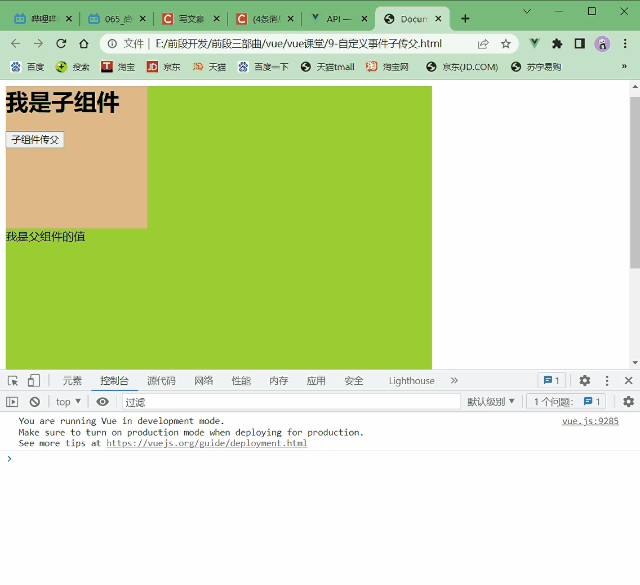Click the page vertical scrollbar
This screenshot has height=585, width=640.
pos(634,180)
